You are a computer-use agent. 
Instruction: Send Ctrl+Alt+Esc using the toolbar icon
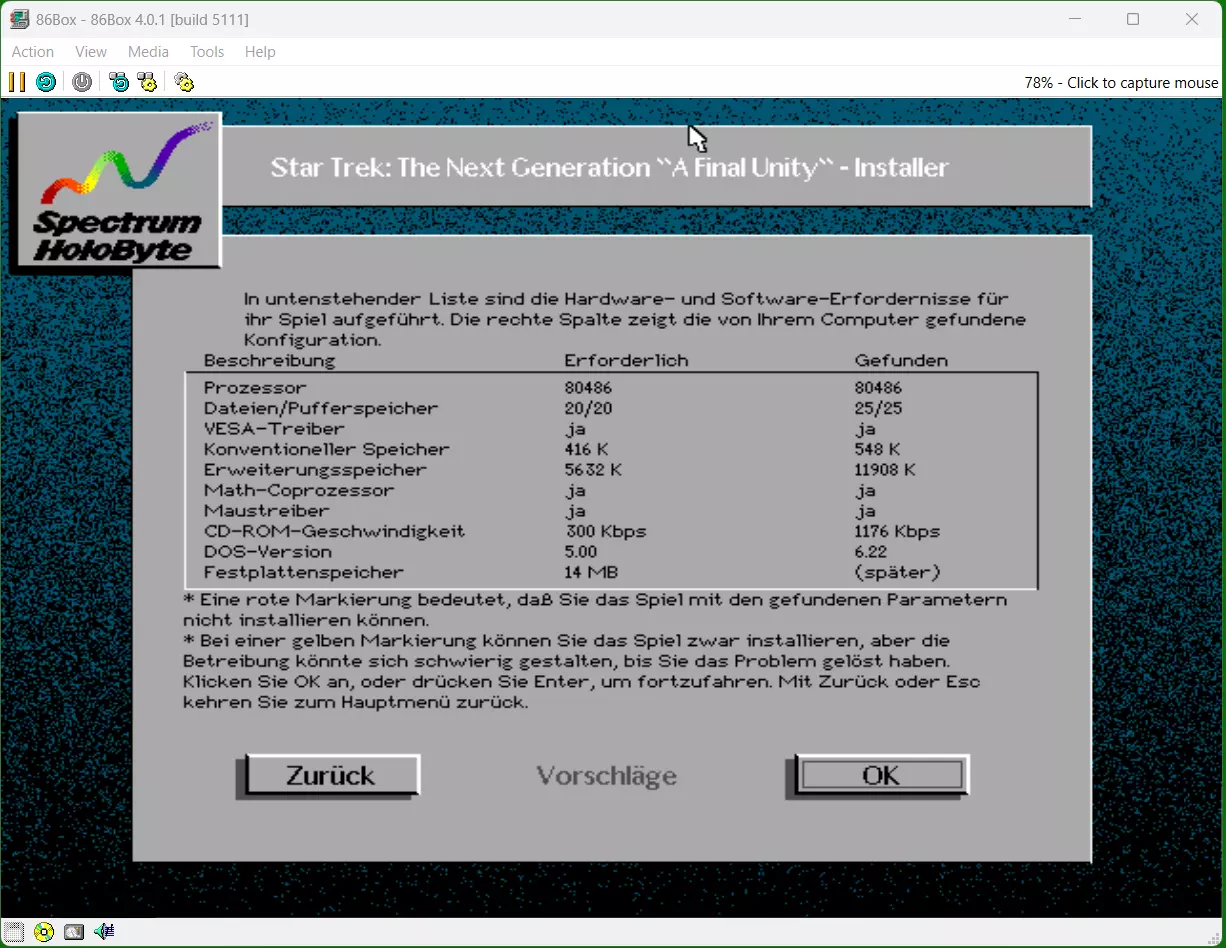pos(147,82)
